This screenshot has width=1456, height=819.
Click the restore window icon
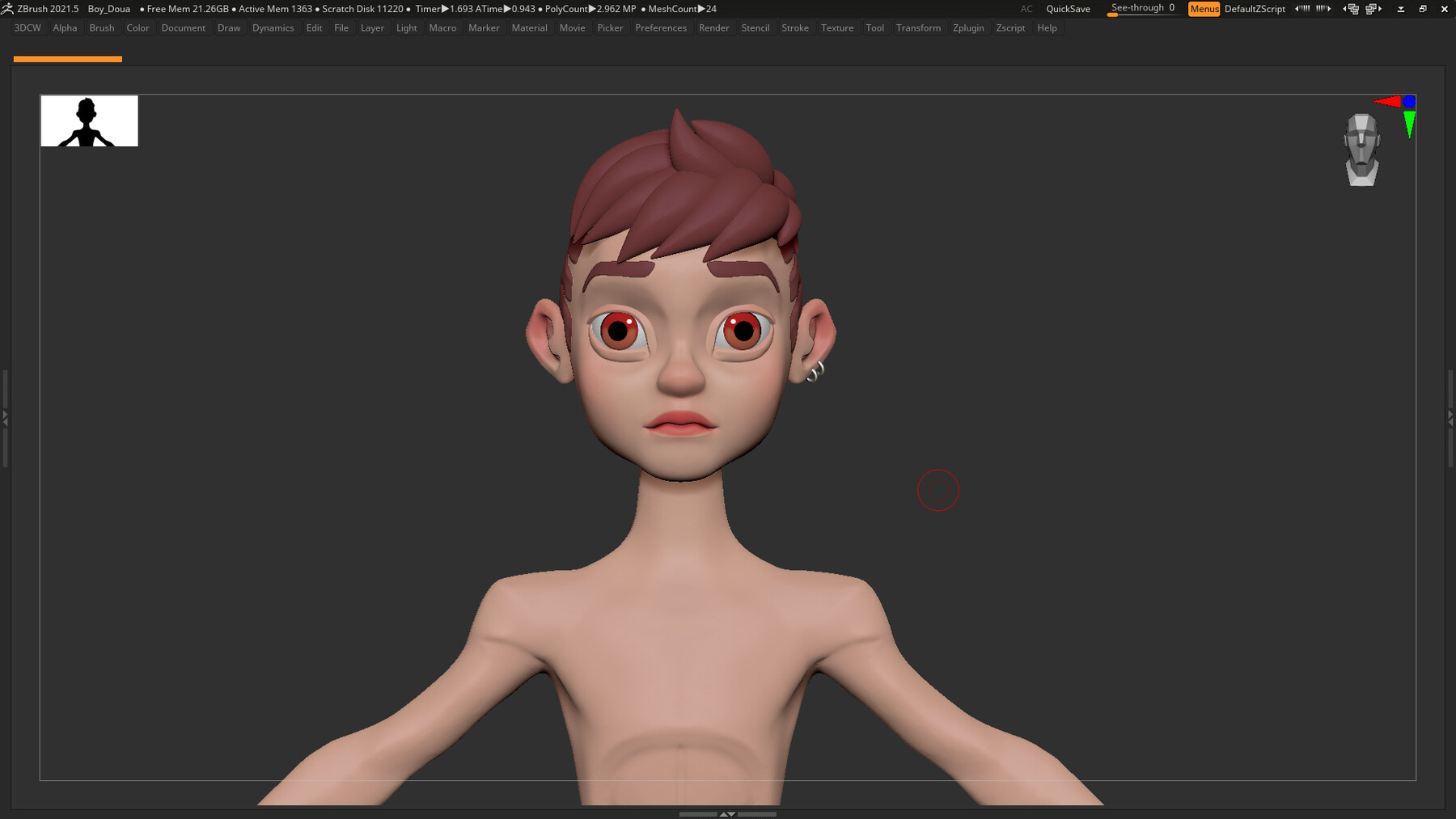(1423, 9)
